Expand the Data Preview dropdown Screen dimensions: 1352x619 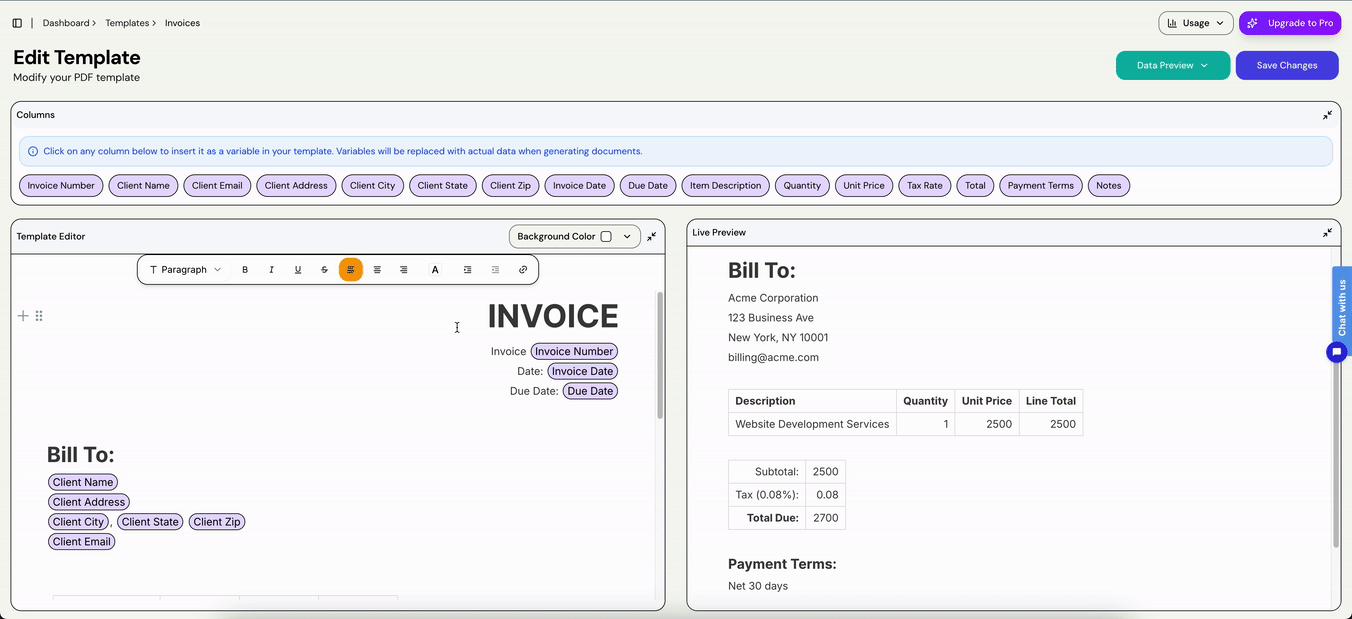(x=1172, y=66)
